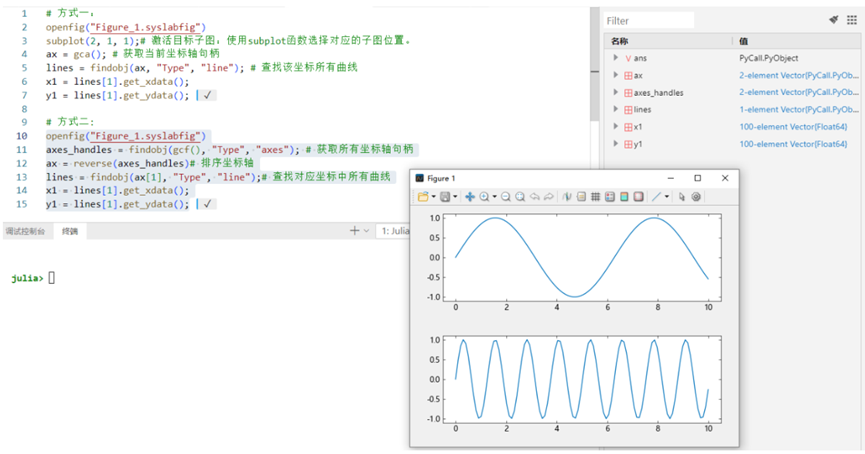Expand the x1 variable row
The width and height of the screenshot is (865, 454).
pos(616,126)
